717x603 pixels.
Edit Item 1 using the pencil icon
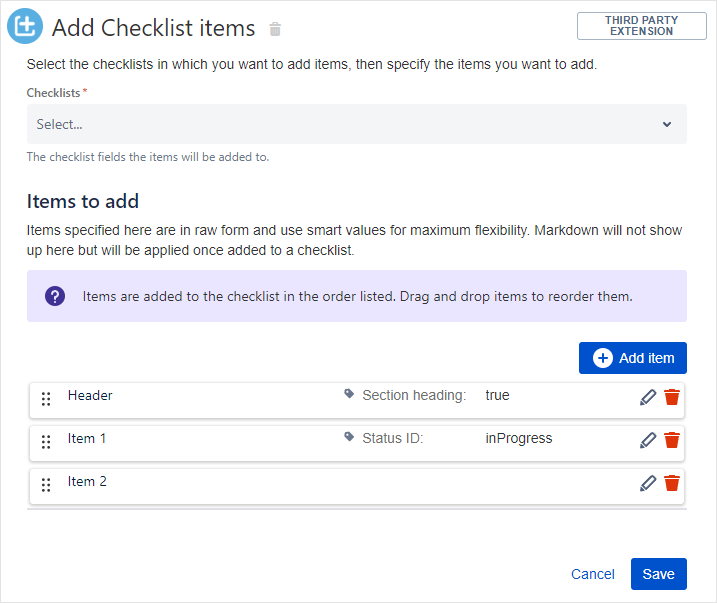tap(648, 440)
